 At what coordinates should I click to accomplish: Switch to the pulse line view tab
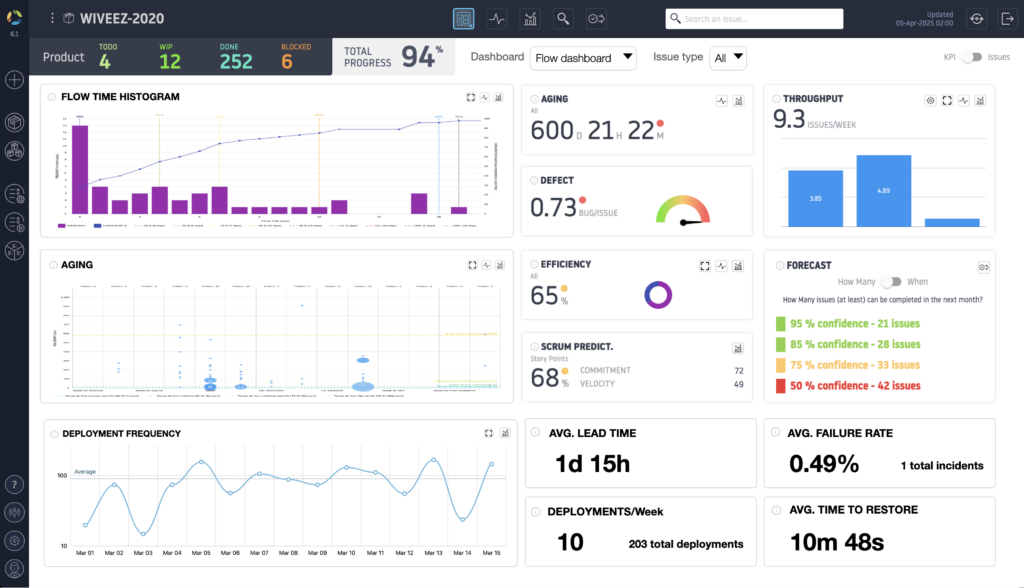[497, 19]
